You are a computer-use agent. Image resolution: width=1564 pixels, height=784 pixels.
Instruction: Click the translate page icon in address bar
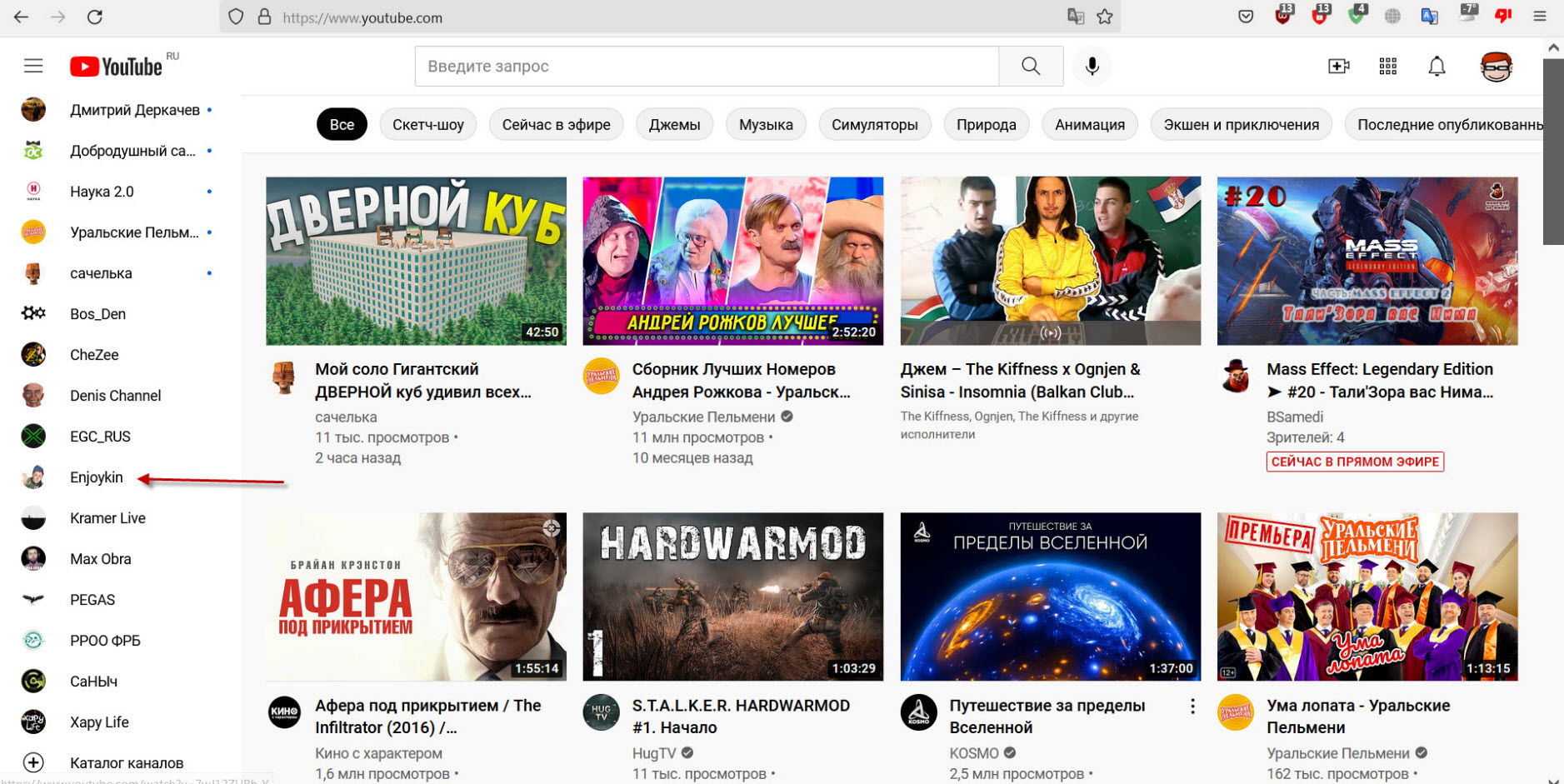click(1076, 17)
